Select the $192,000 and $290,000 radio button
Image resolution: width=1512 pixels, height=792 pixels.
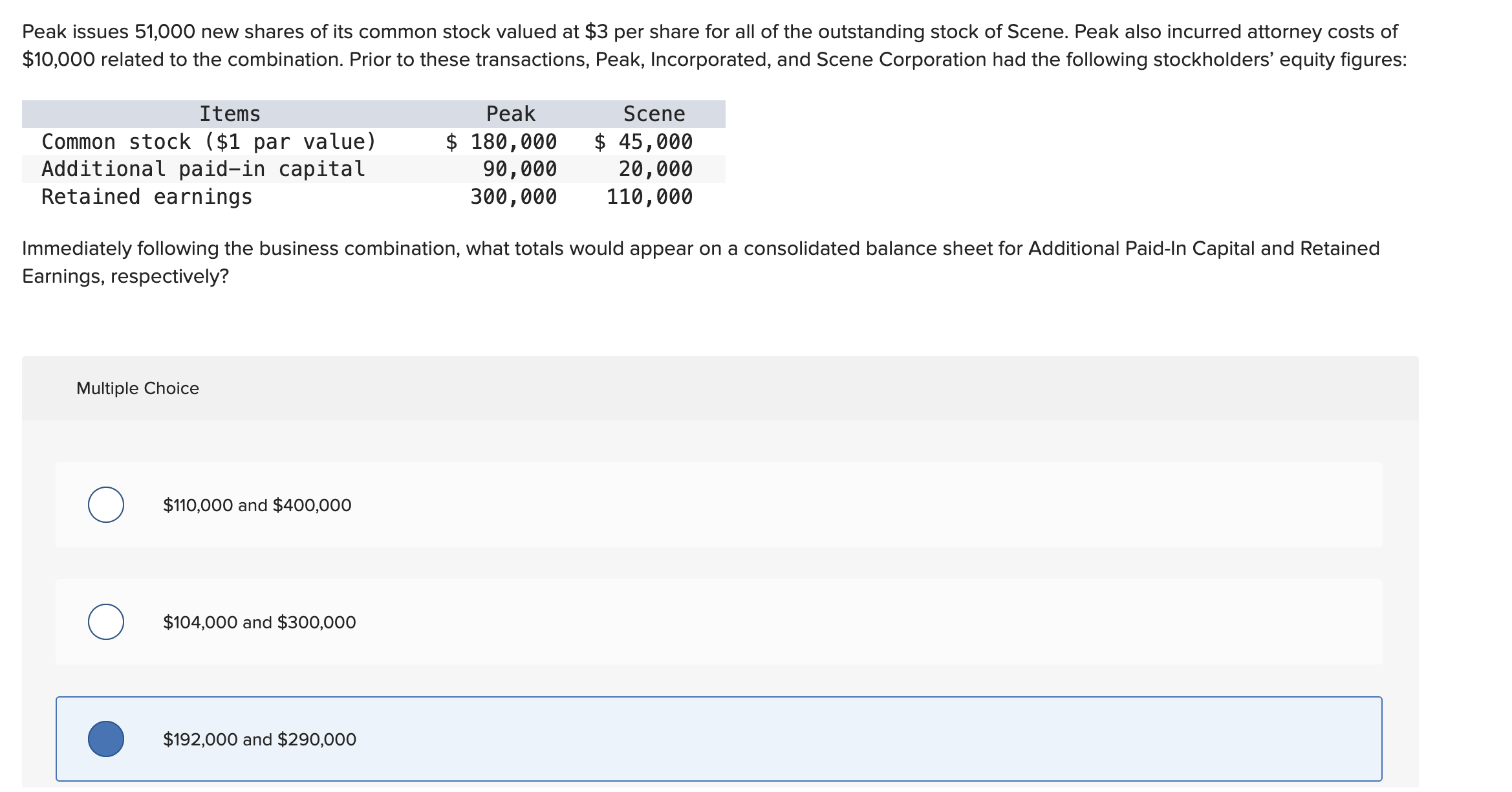click(105, 739)
